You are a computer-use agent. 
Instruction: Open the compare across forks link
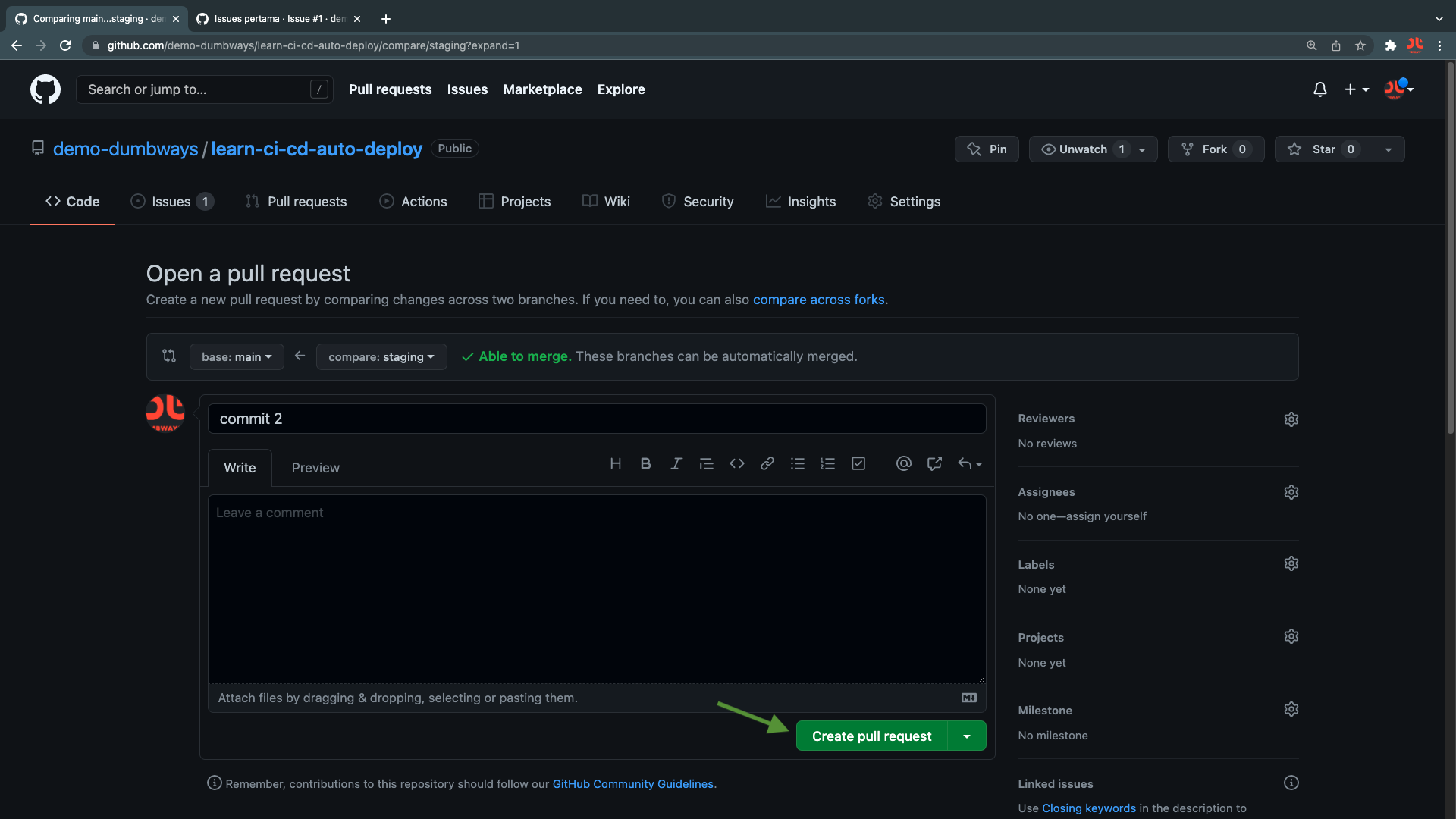pos(818,300)
